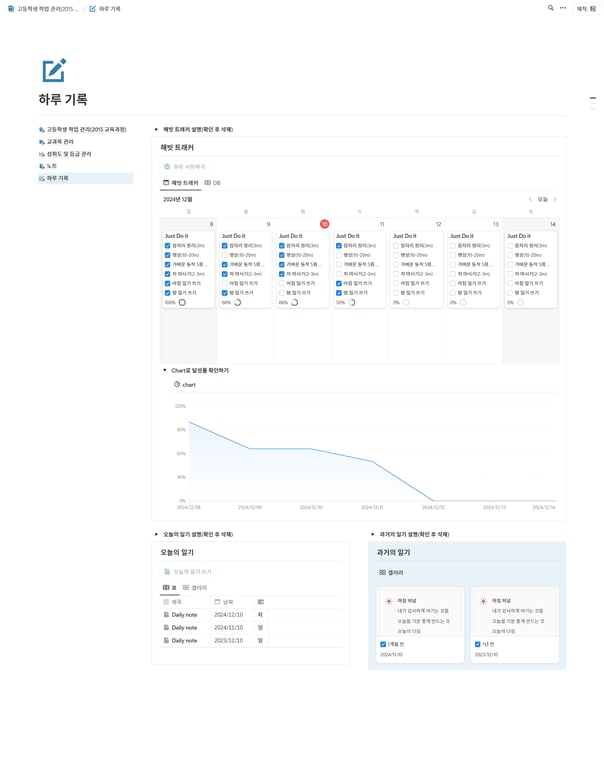The image size is (604, 768).
Task: Click the page icon of Daily note 2024/11/10
Action: (166, 627)
